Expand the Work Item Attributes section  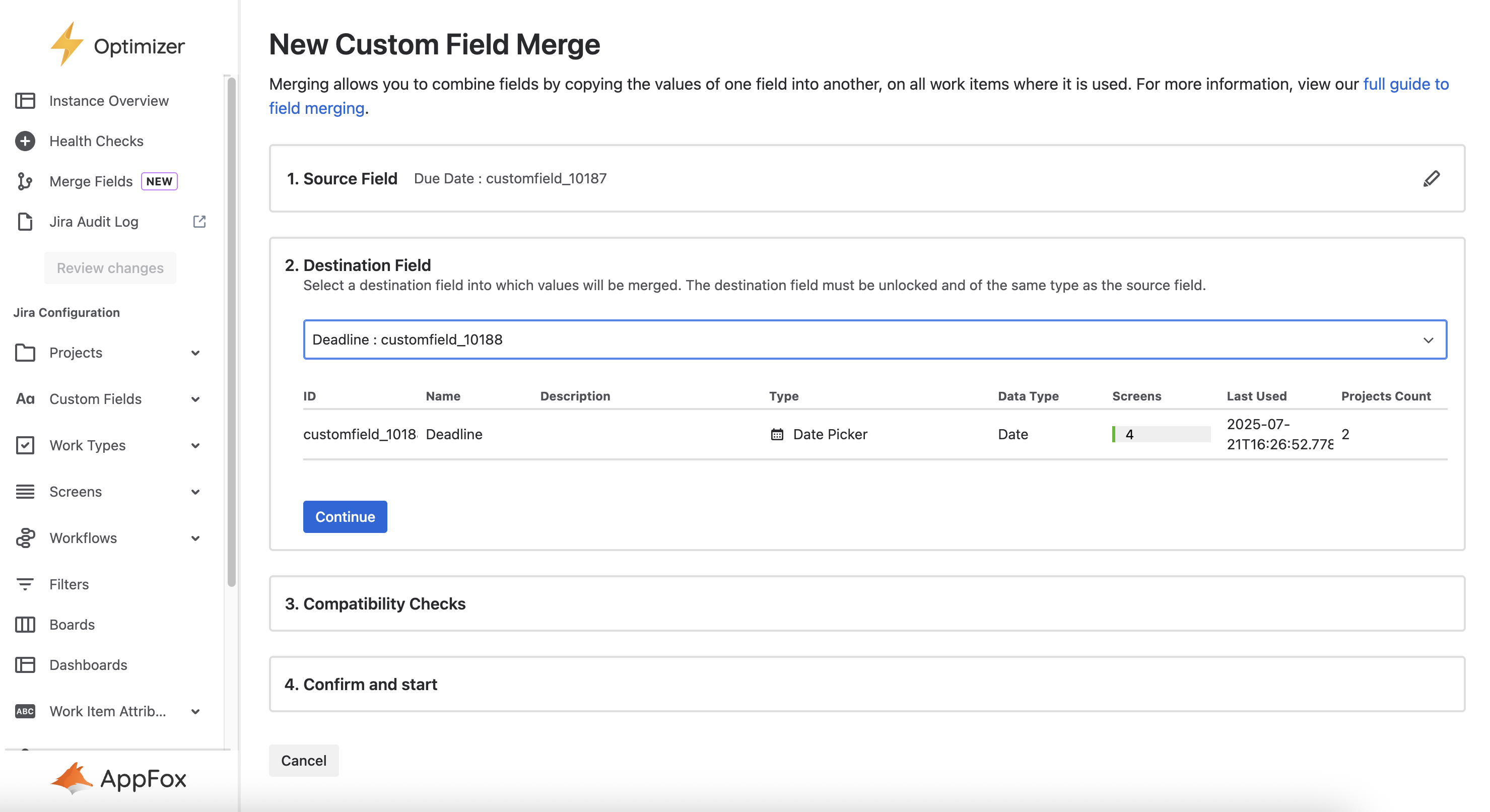point(195,711)
